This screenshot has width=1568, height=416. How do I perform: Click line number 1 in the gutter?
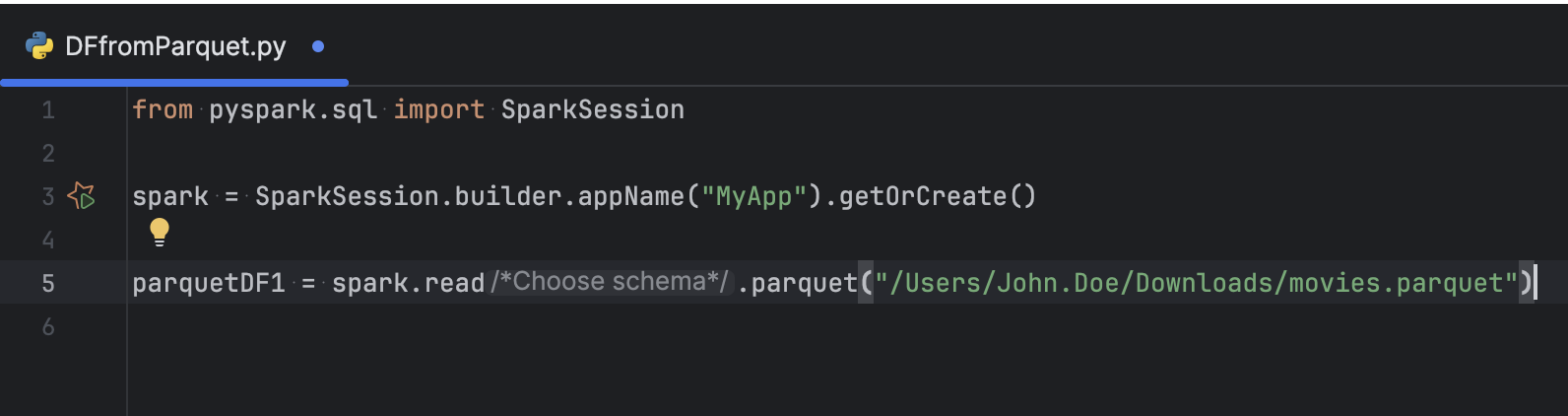coord(47,110)
